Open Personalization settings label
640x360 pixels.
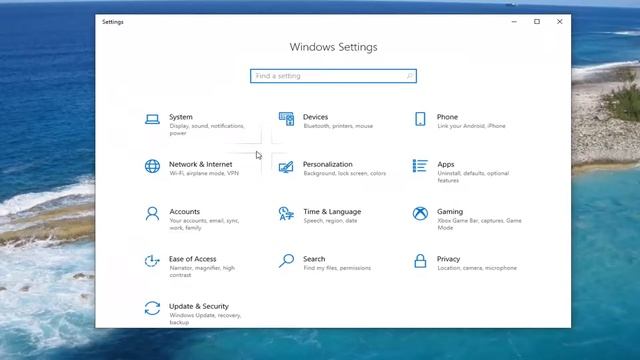pos(328,164)
